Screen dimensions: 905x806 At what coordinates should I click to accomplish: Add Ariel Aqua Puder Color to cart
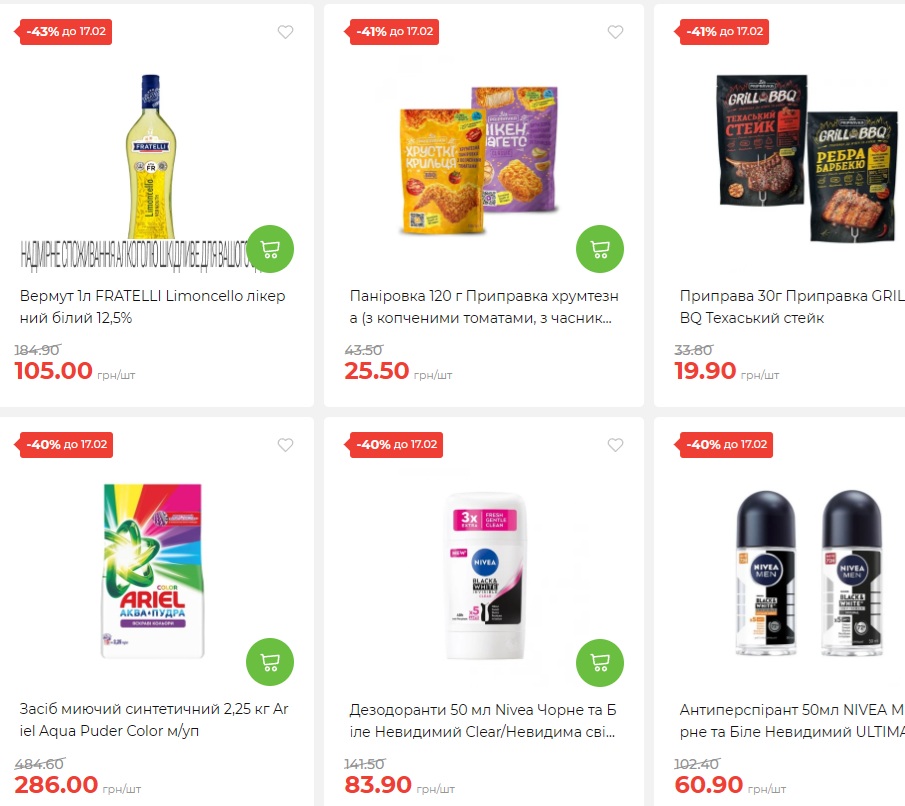(270, 662)
